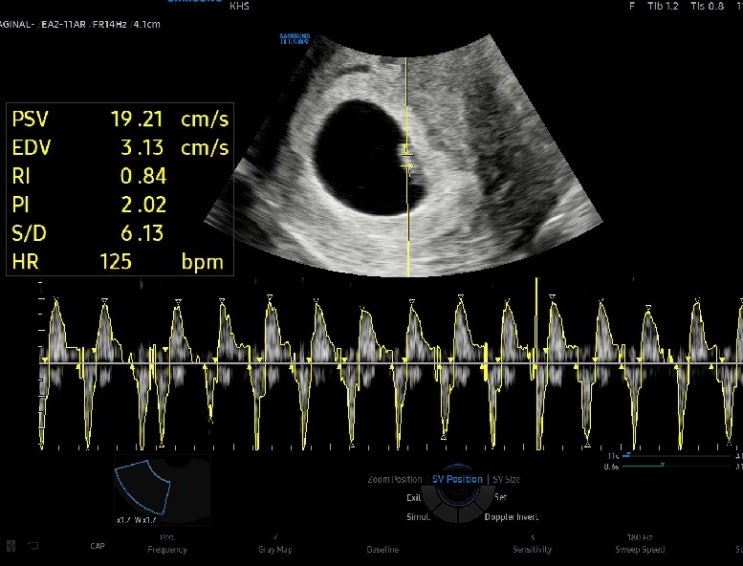
Task: Open the Sensitivity soft-menu control
Action: (x=532, y=549)
